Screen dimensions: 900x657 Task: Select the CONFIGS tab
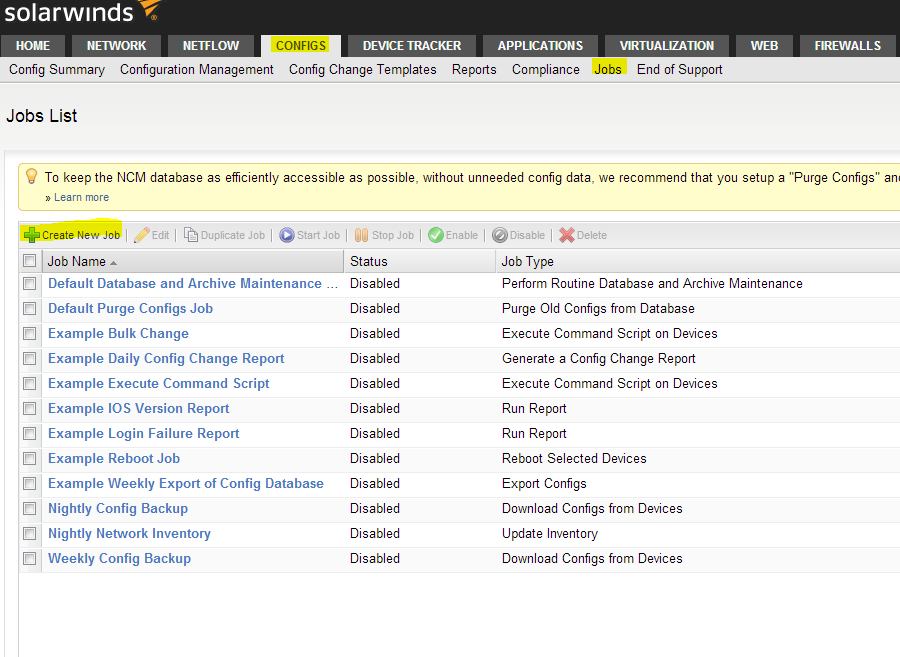[301, 46]
